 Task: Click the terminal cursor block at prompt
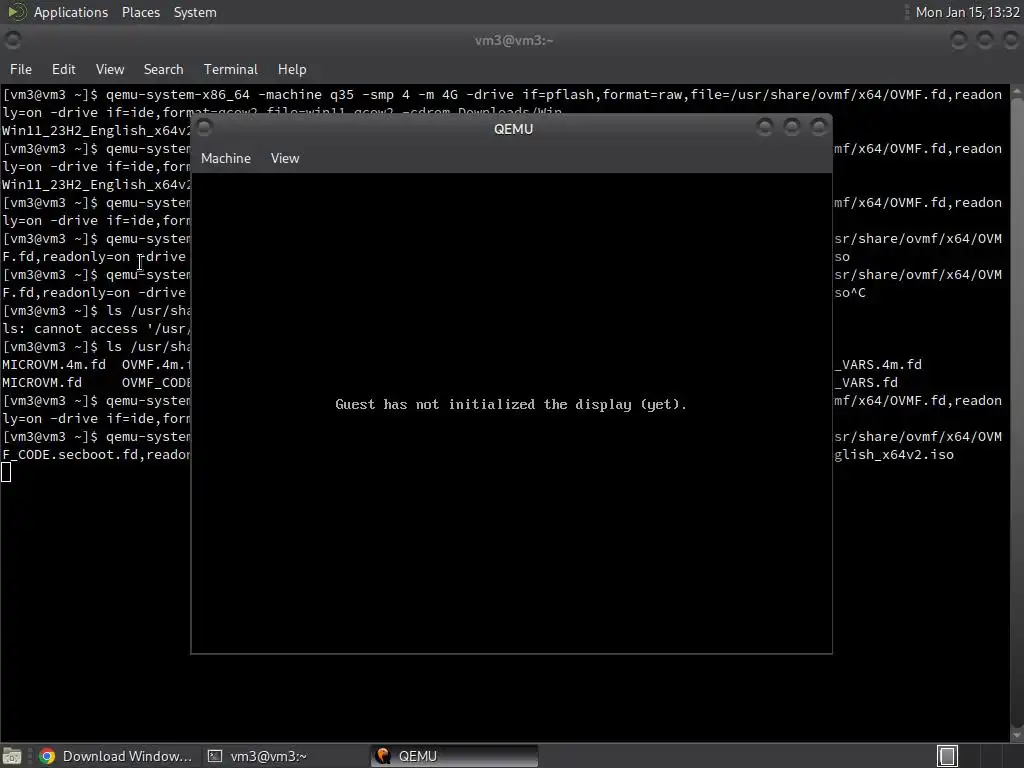pos(6,472)
